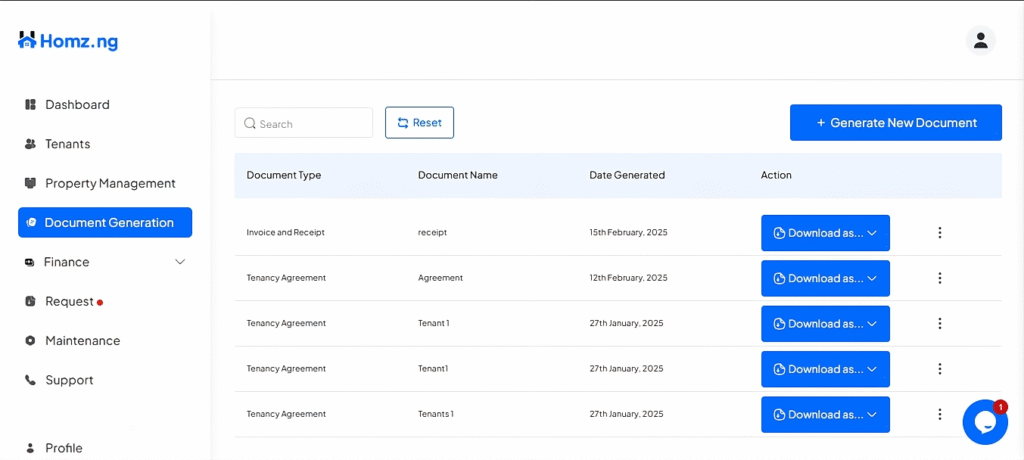Click the Reset arrows icon
This screenshot has height=460, width=1024.
point(402,123)
